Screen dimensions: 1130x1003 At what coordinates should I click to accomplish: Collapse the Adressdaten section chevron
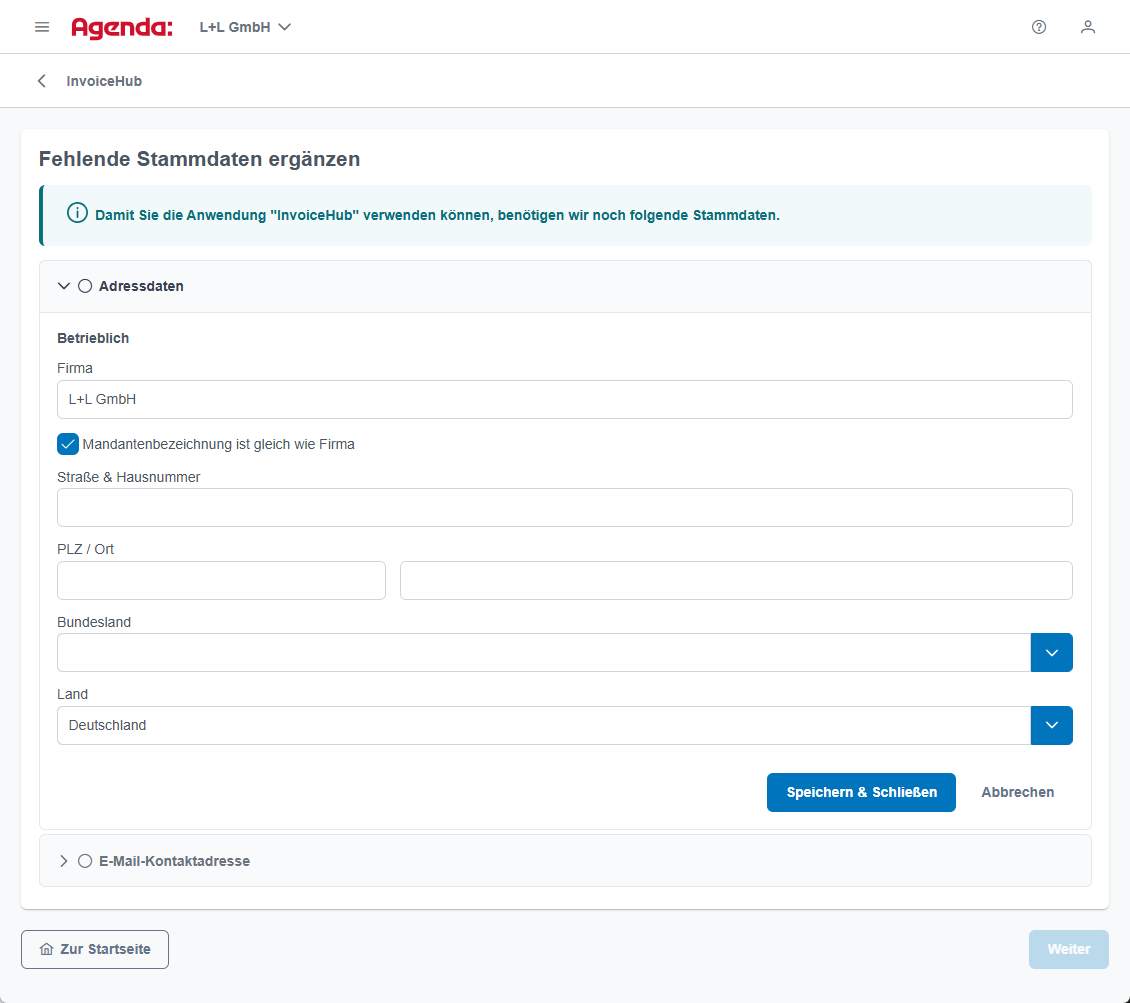[64, 286]
